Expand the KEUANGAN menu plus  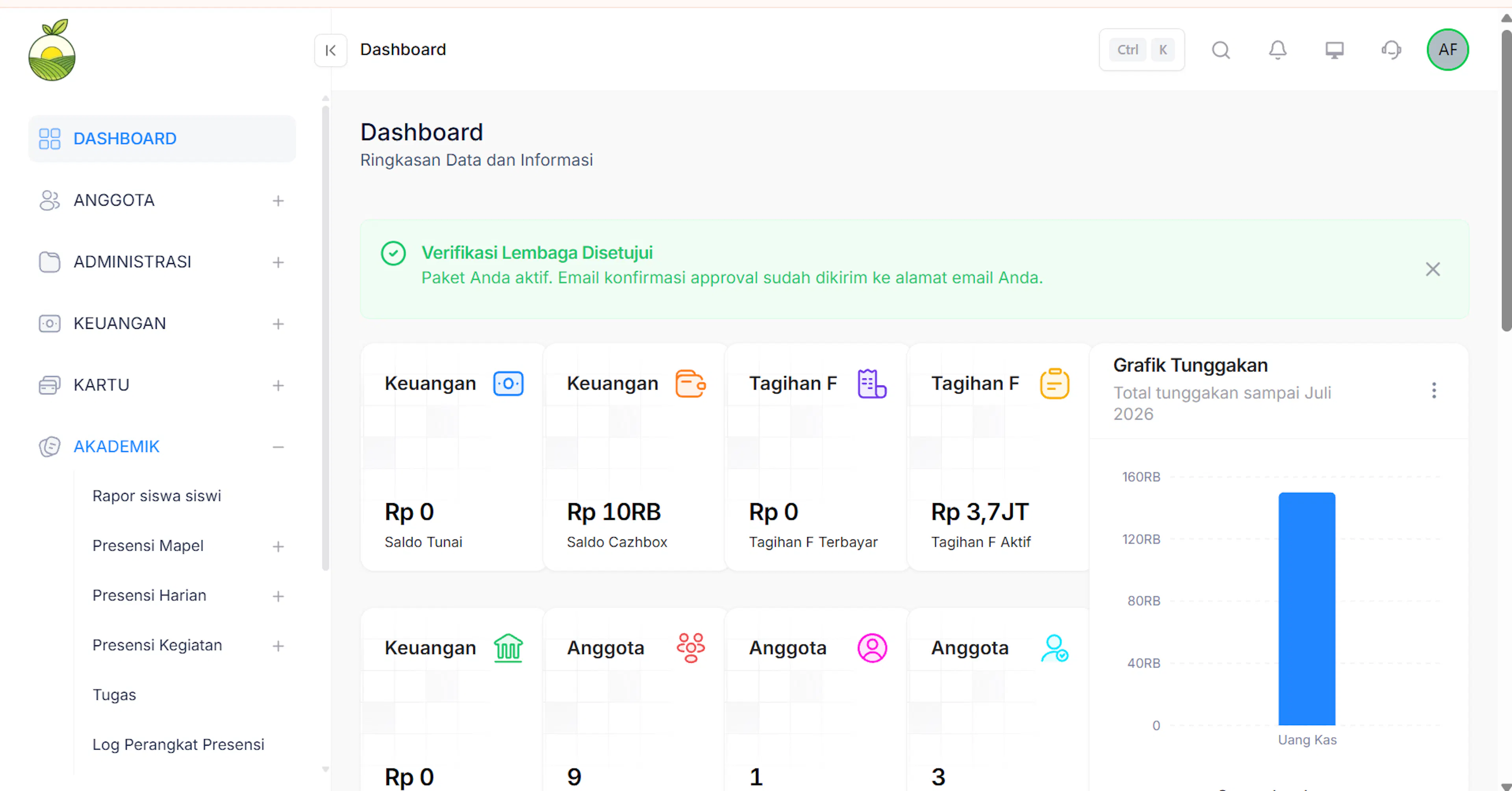[278, 324]
